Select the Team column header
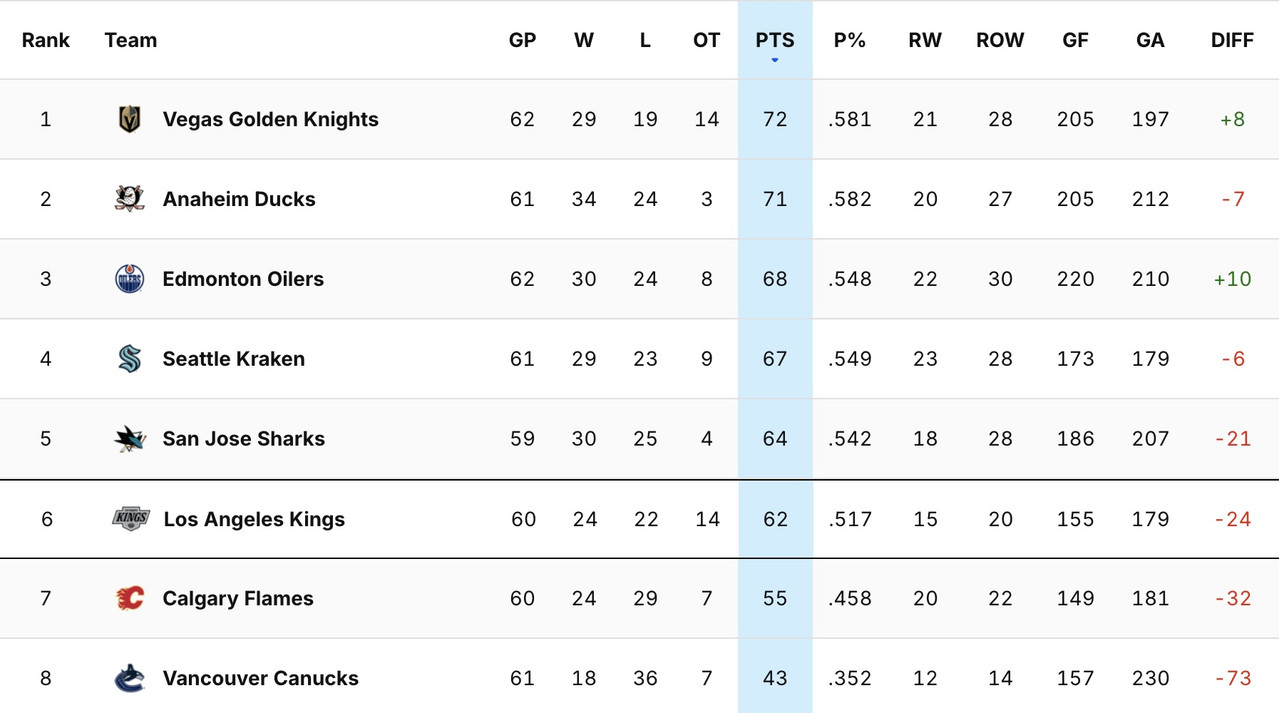The width and height of the screenshot is (1279, 713). click(x=130, y=40)
